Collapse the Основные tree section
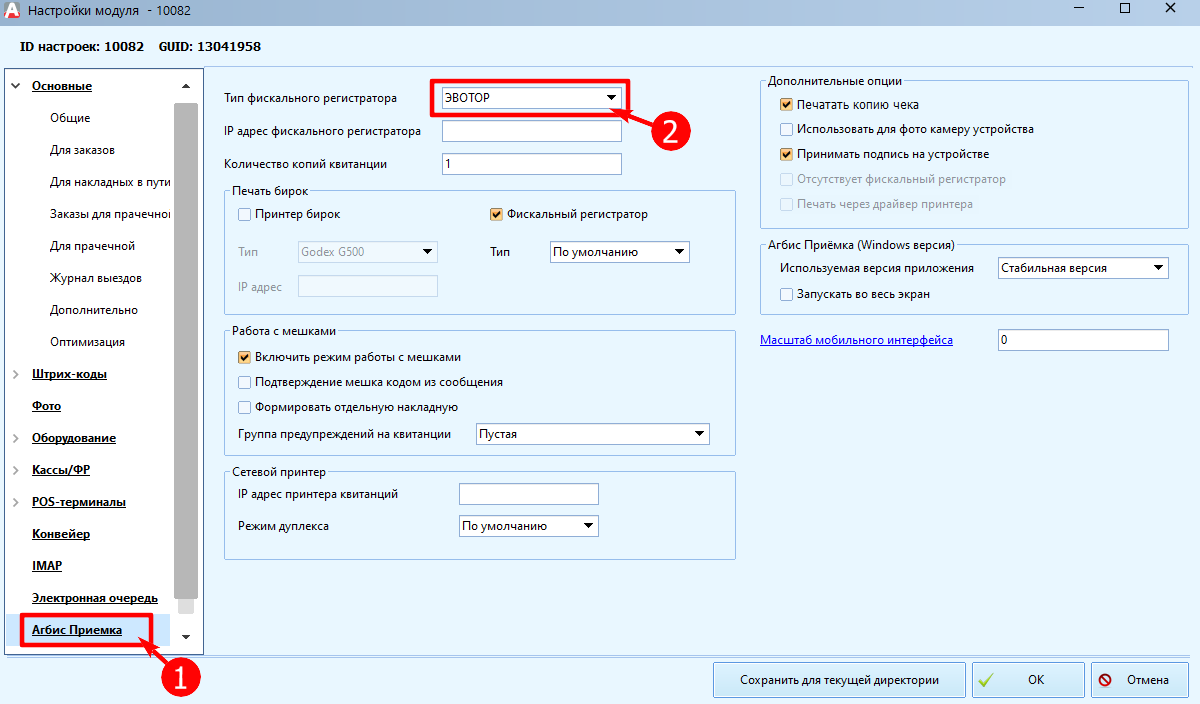Image resolution: width=1200 pixels, height=704 pixels. 16,86
